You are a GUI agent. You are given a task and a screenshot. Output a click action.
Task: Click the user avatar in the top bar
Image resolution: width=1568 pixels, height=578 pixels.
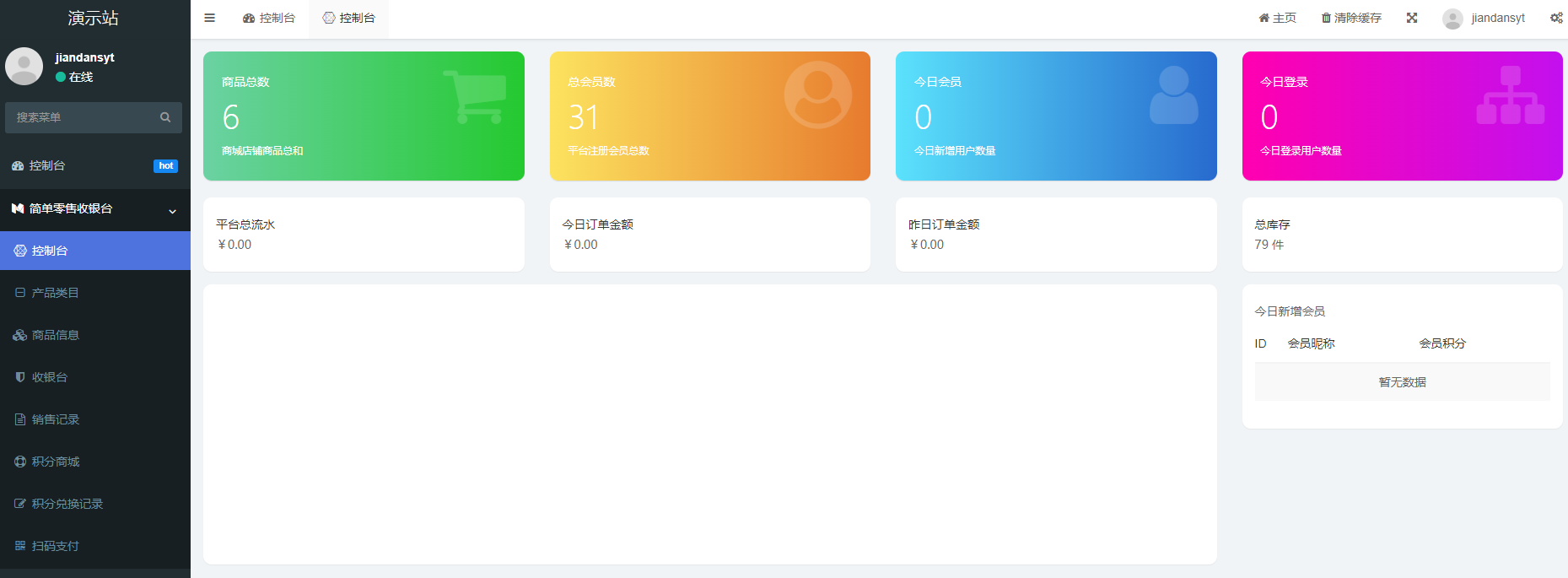tap(1452, 19)
